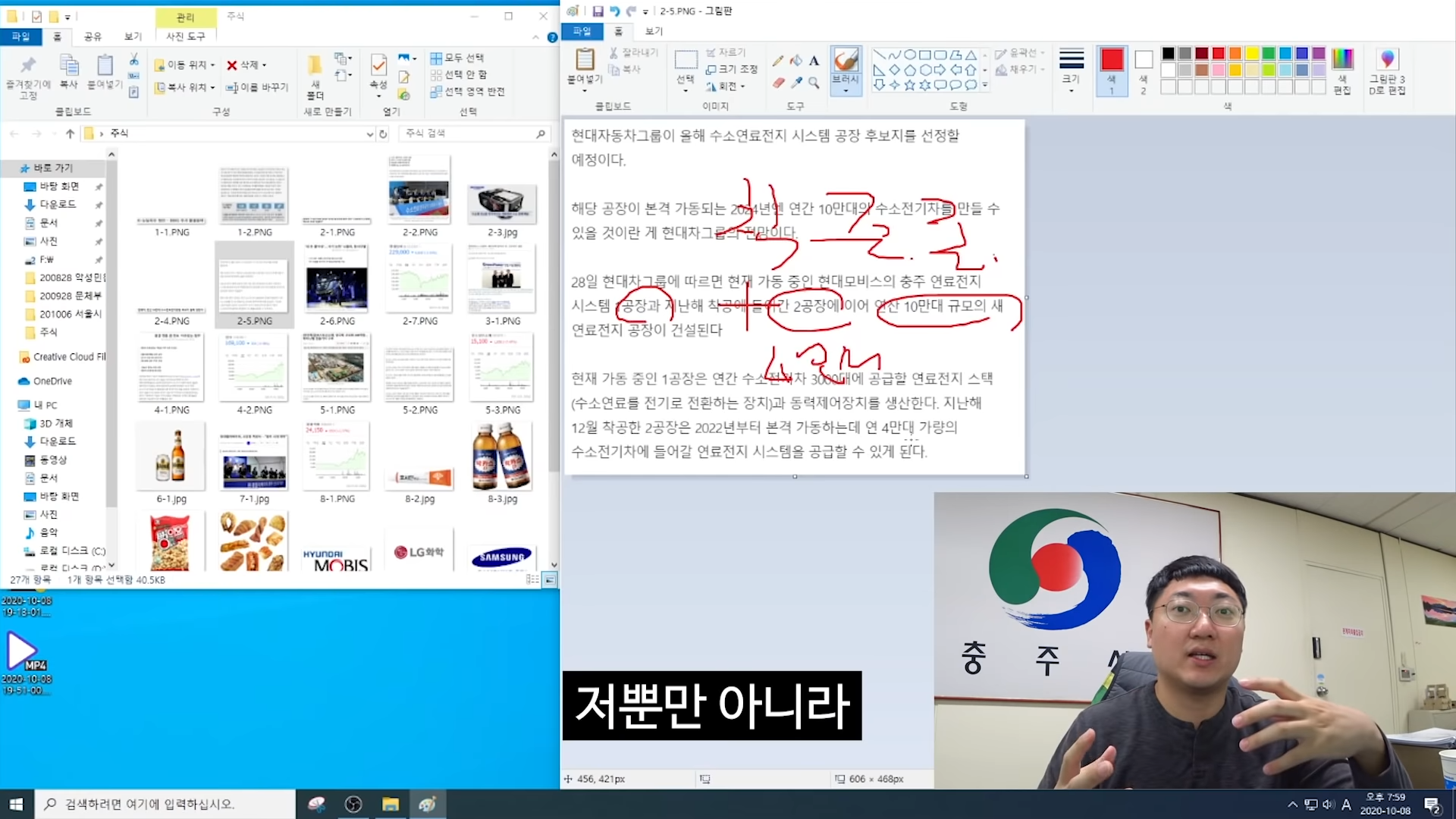
Task: Pick black swatch in Paint palette
Action: tap(1168, 53)
